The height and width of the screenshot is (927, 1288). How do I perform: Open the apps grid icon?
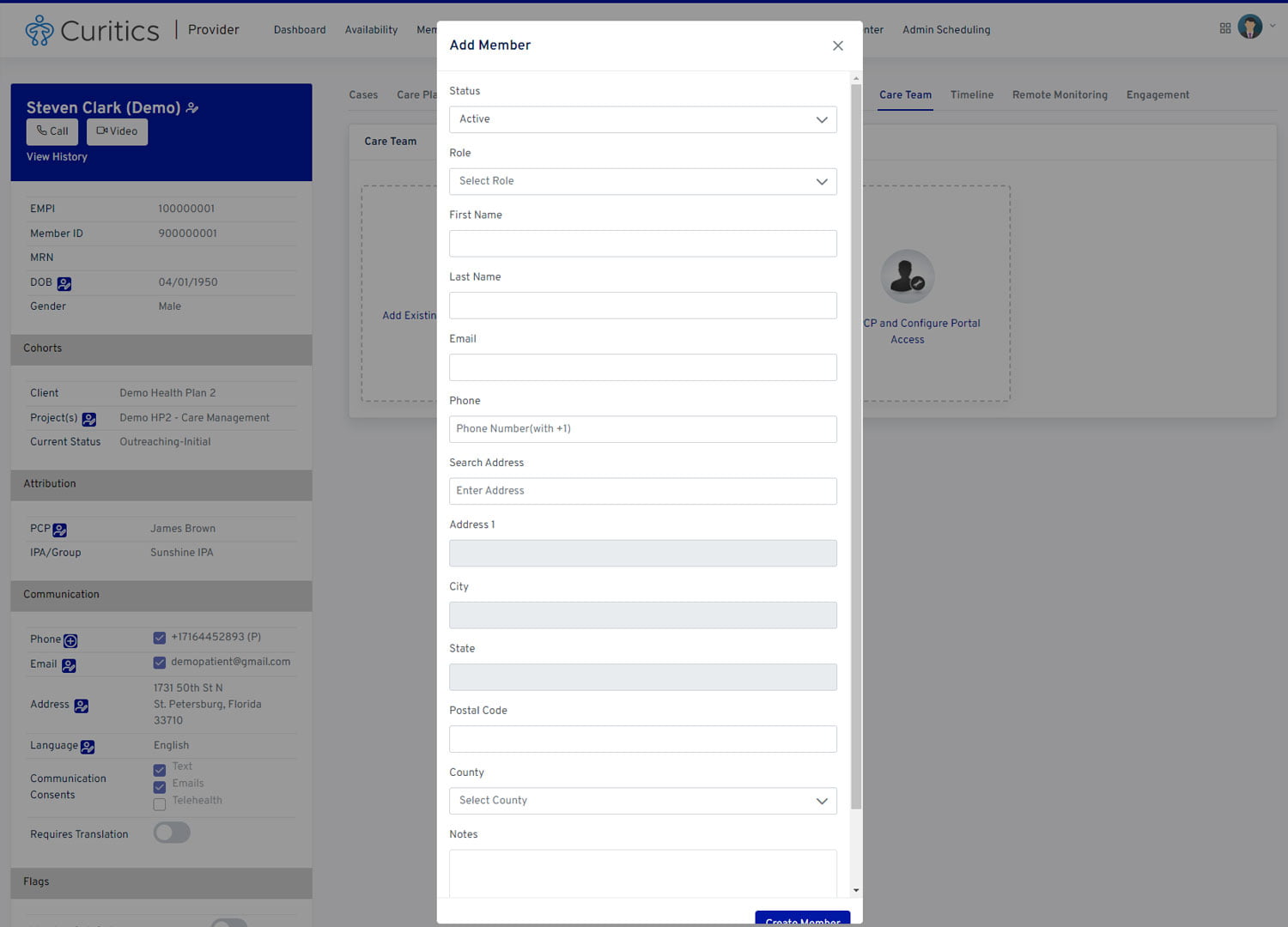coord(1225,28)
